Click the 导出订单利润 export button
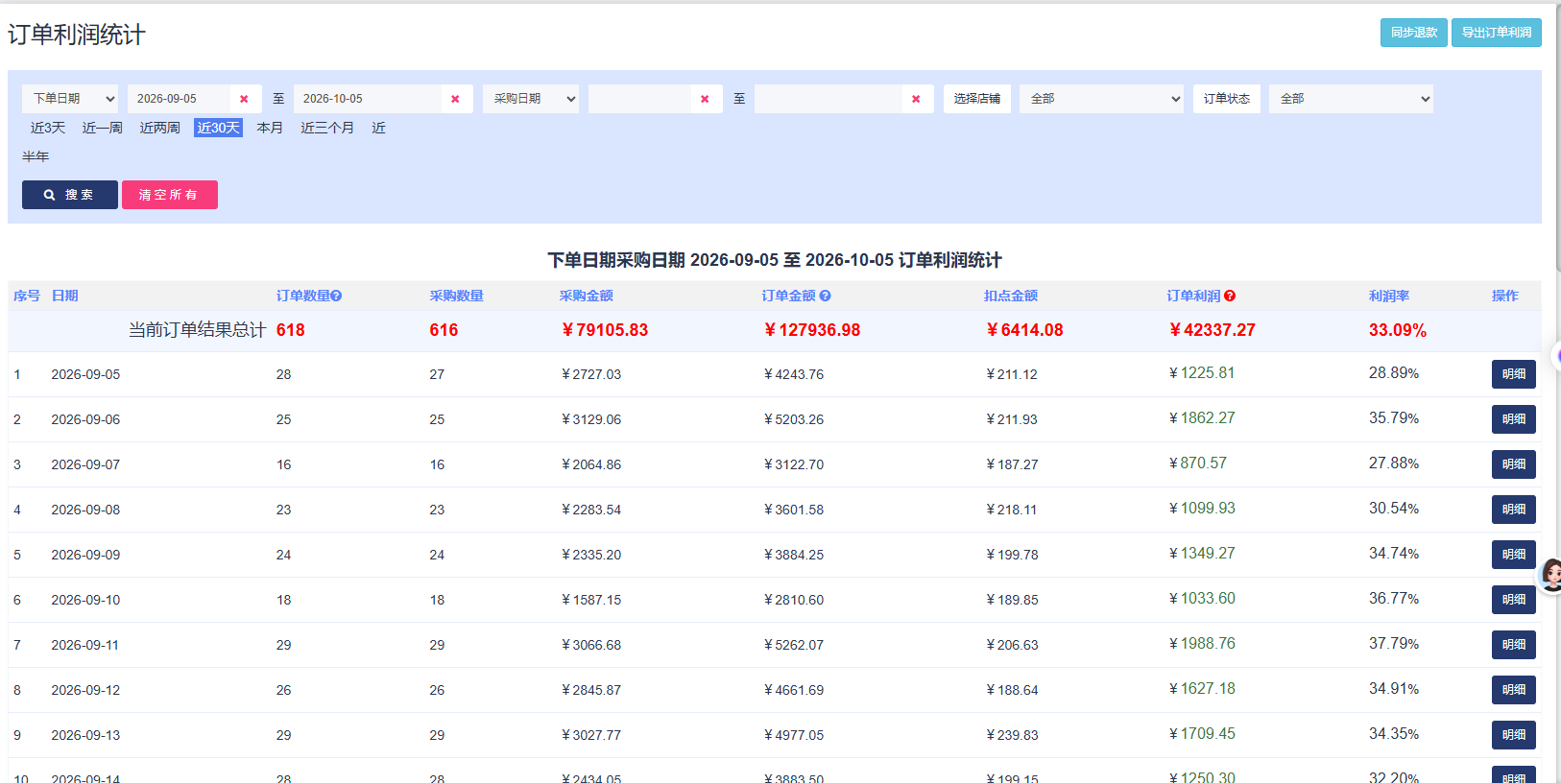This screenshot has width=1561, height=784. tap(1497, 33)
